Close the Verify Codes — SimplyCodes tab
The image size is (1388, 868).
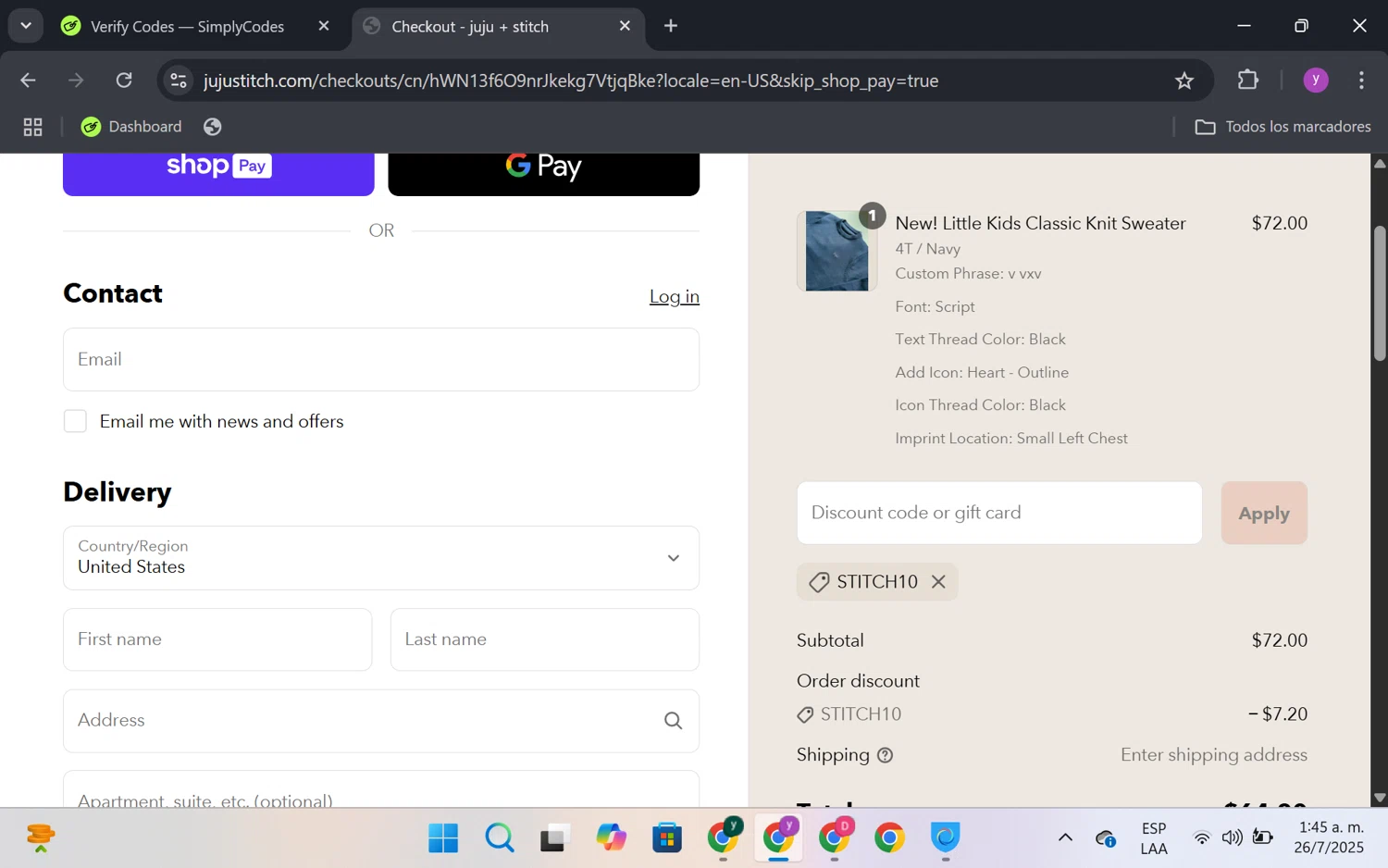point(324,26)
